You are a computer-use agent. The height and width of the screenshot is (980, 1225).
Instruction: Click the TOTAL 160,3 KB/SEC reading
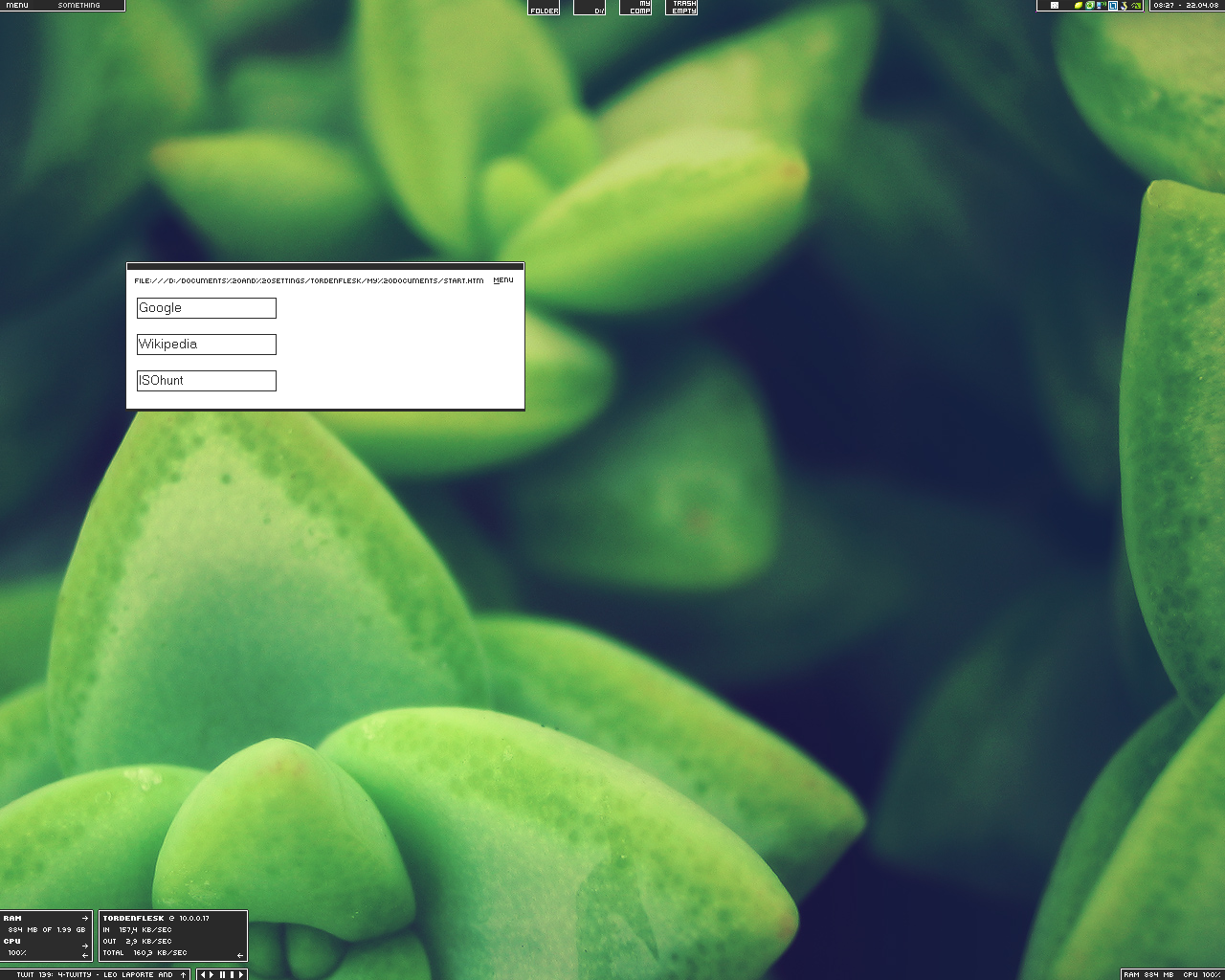(x=145, y=952)
